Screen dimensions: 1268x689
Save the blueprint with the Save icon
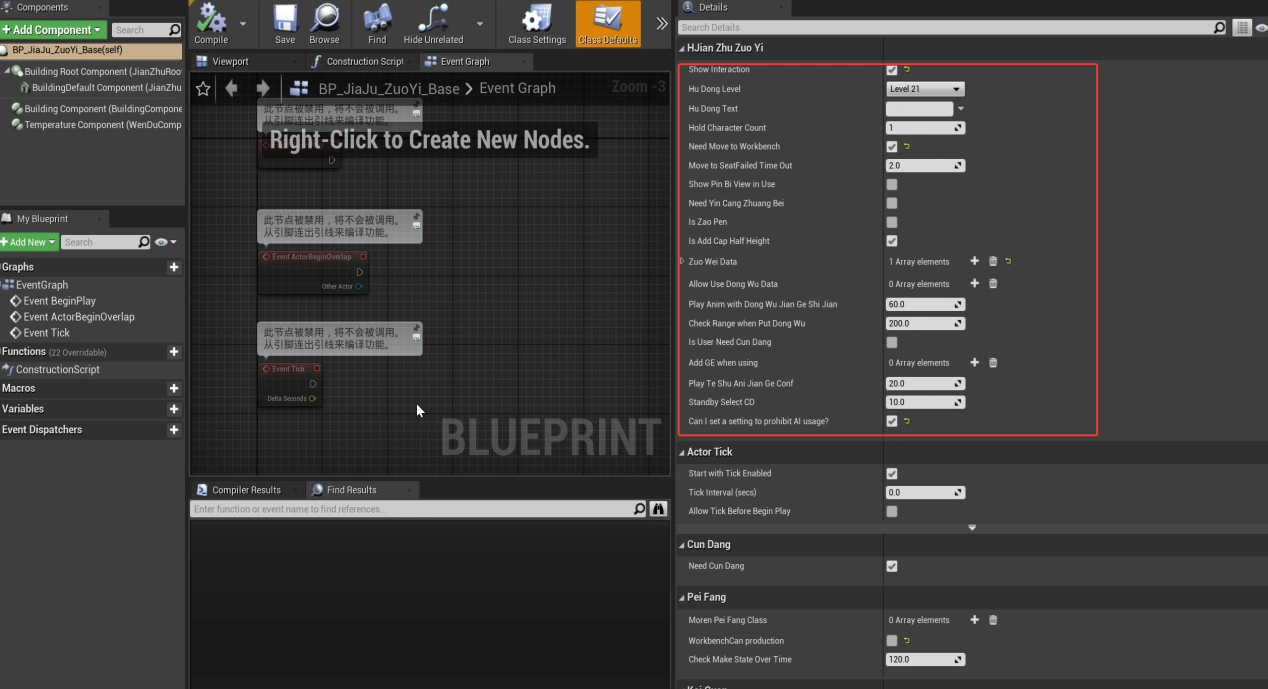point(285,23)
